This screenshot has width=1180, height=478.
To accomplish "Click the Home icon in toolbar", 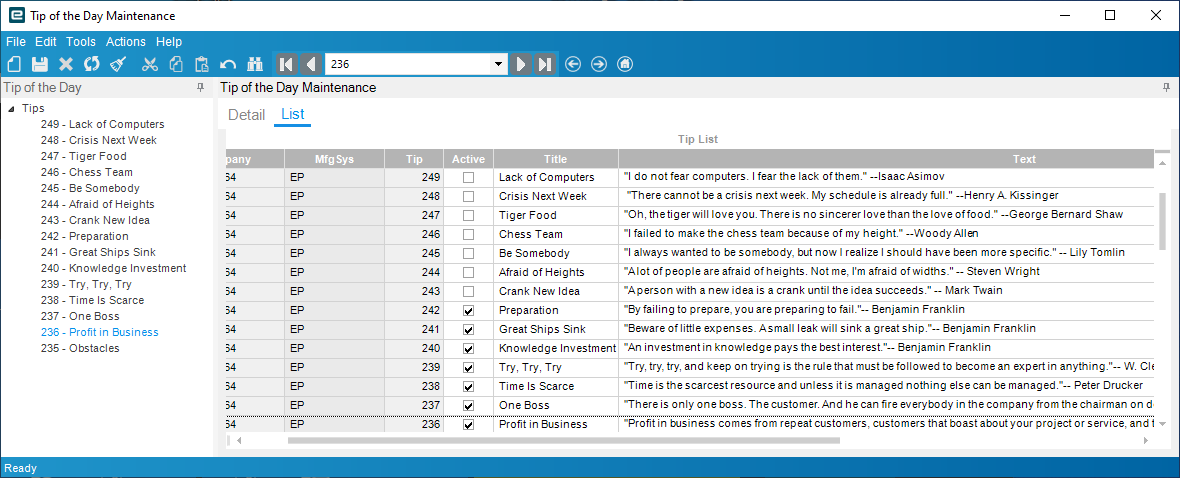I will (624, 64).
